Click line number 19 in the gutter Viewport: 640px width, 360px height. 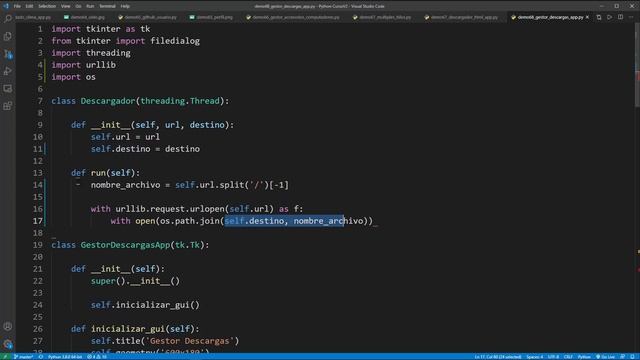click(38, 245)
